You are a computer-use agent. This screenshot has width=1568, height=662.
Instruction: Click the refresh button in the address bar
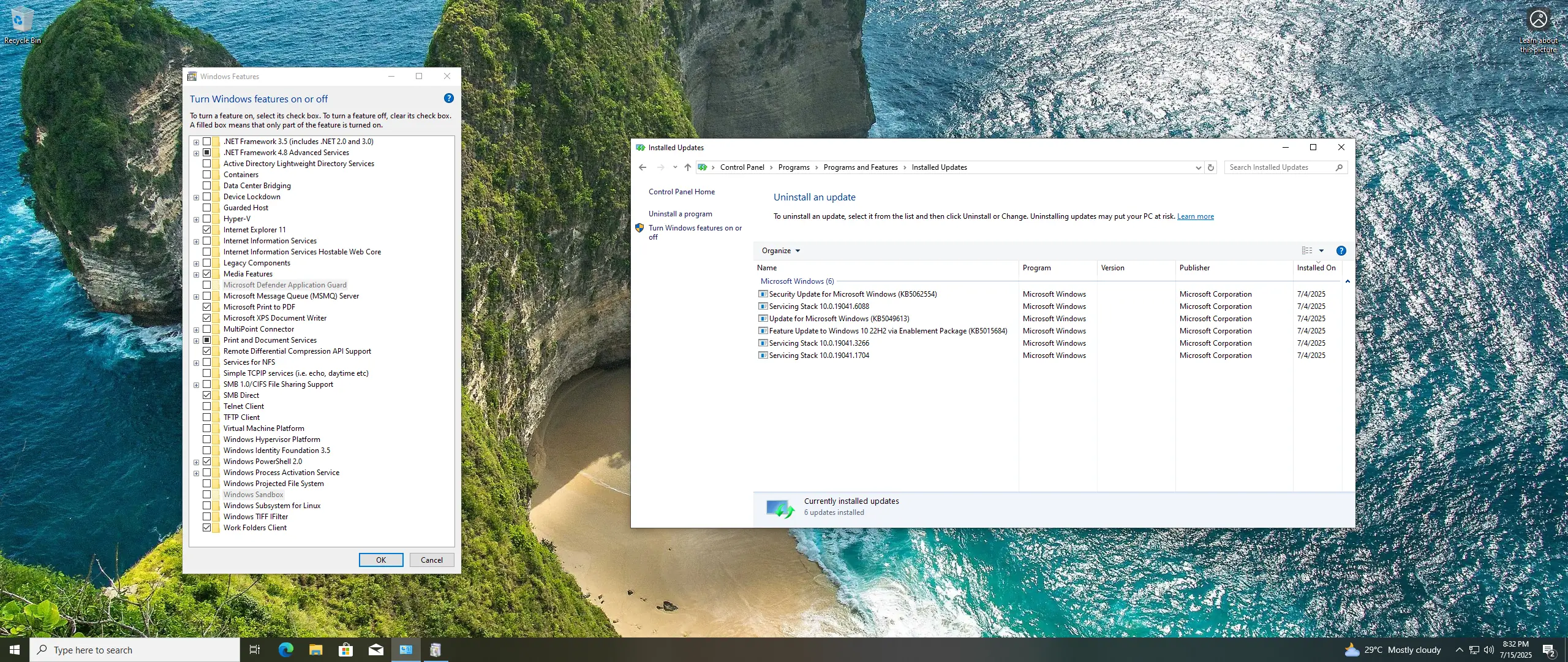point(1210,167)
